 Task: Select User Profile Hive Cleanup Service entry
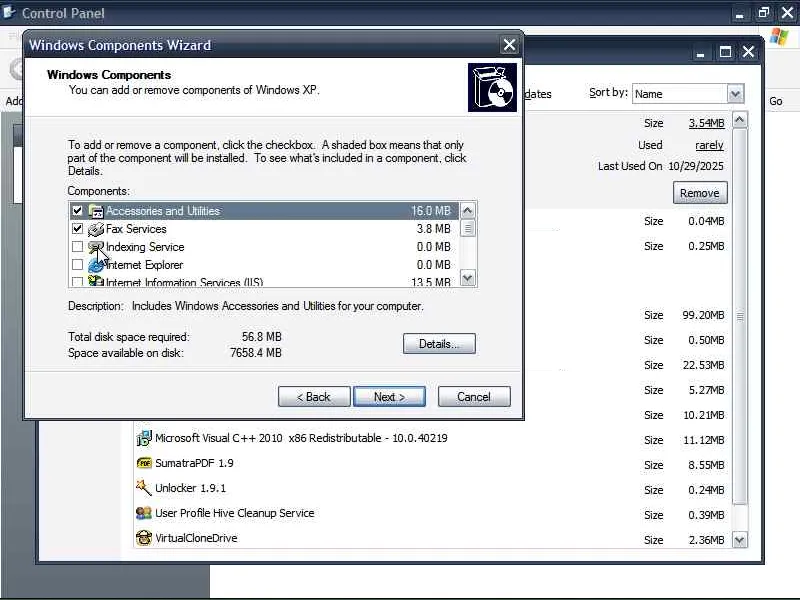pyautogui.click(x=432, y=513)
